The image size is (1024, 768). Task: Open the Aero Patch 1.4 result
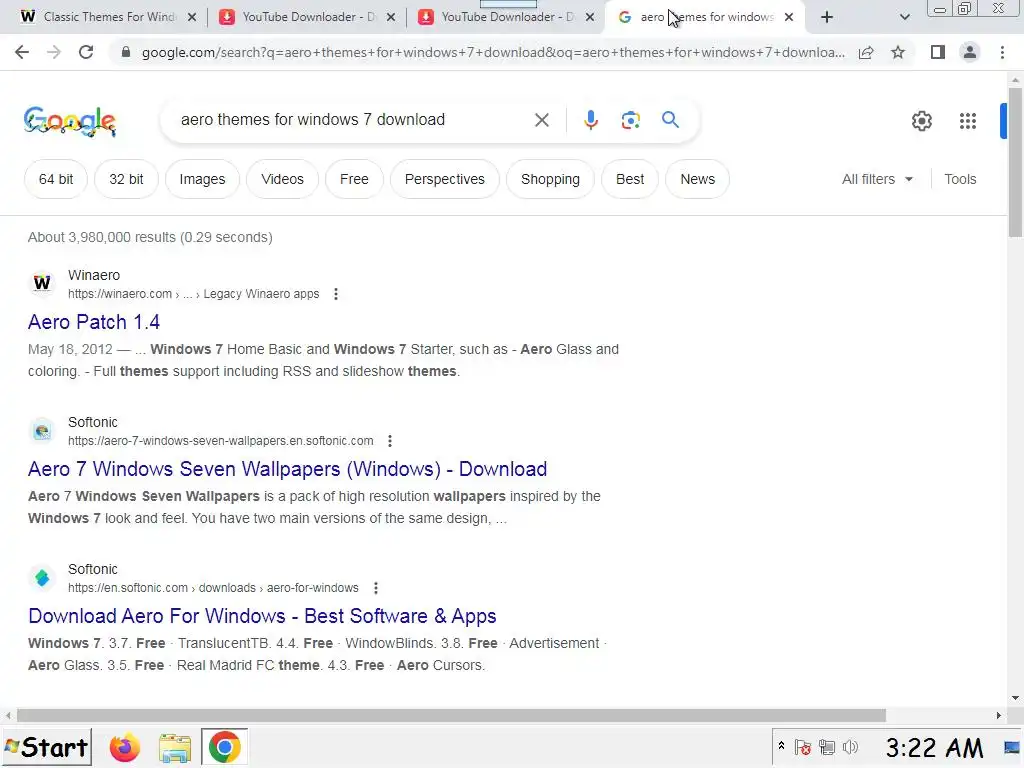pos(94,322)
